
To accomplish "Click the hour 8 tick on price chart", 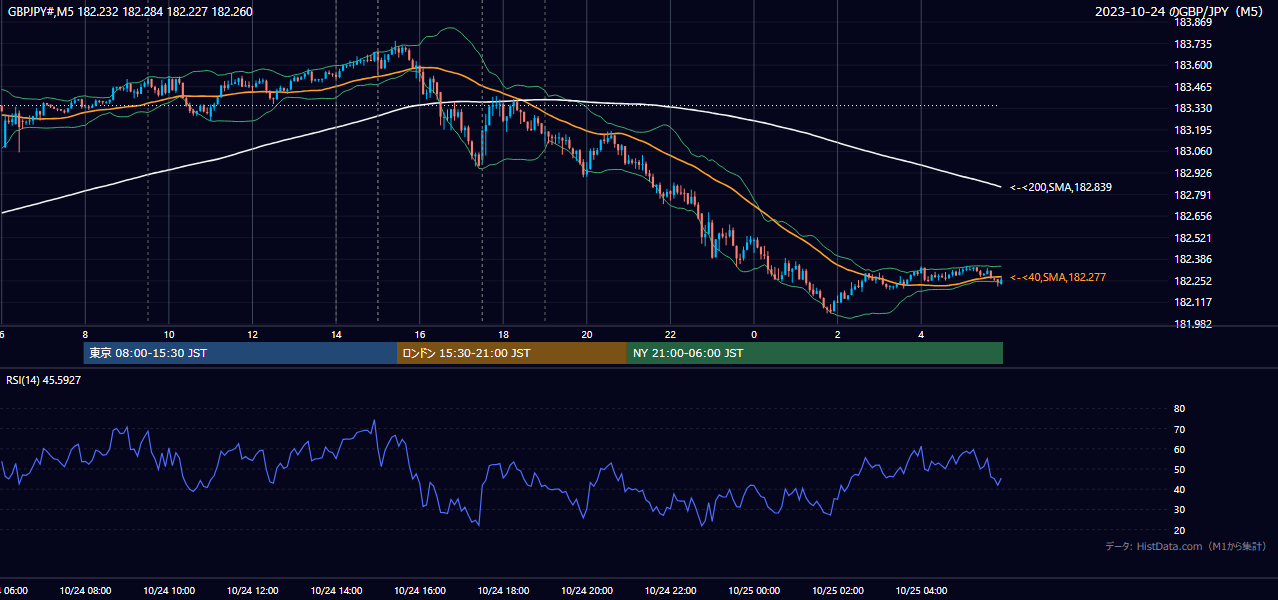I will [x=85, y=335].
